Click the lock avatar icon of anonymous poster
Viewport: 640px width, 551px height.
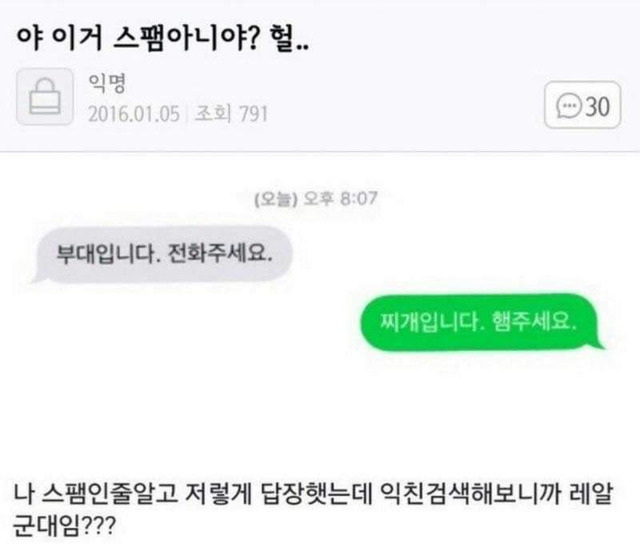(x=45, y=97)
